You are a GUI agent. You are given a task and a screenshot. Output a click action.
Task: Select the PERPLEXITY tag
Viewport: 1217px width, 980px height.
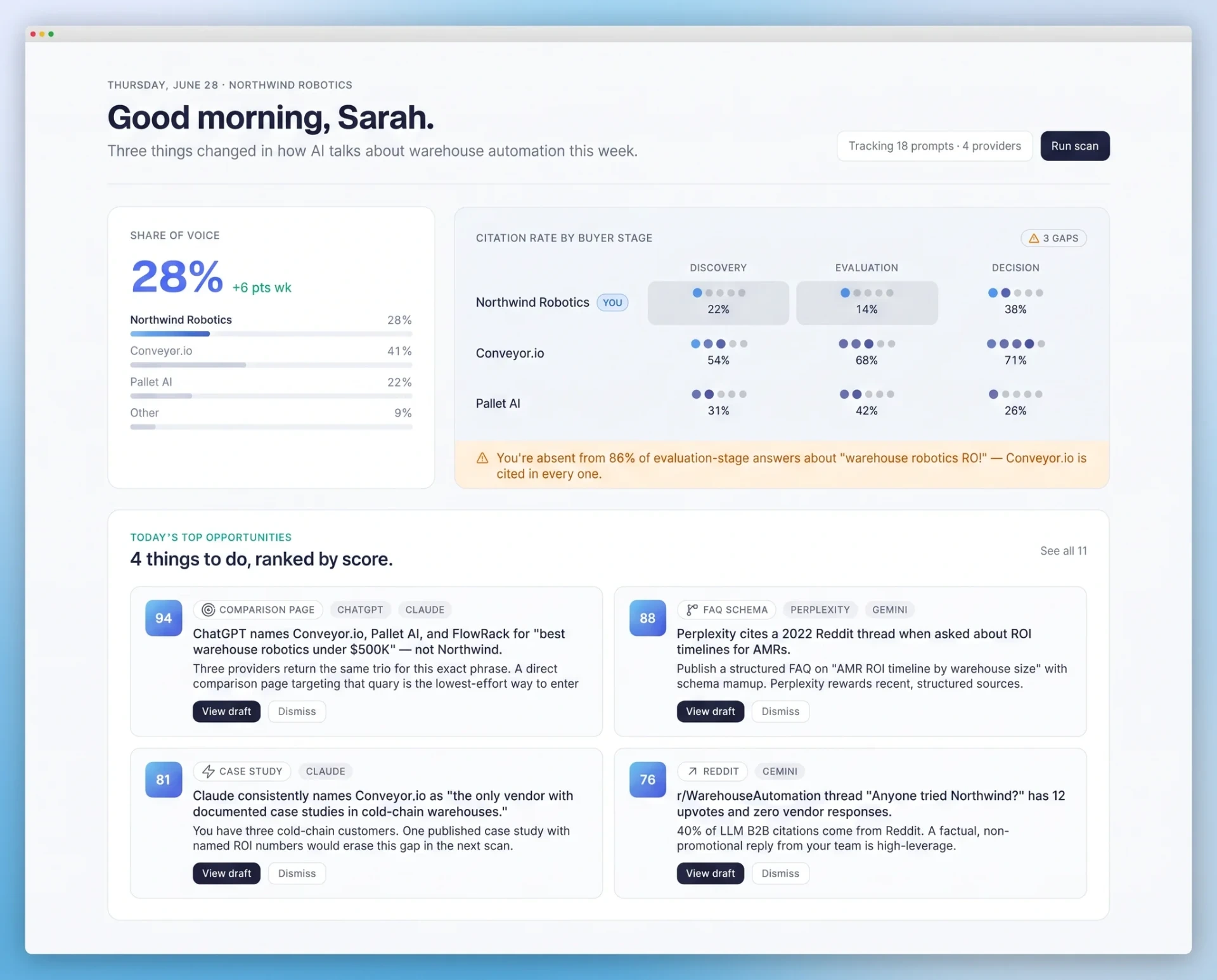(820, 610)
